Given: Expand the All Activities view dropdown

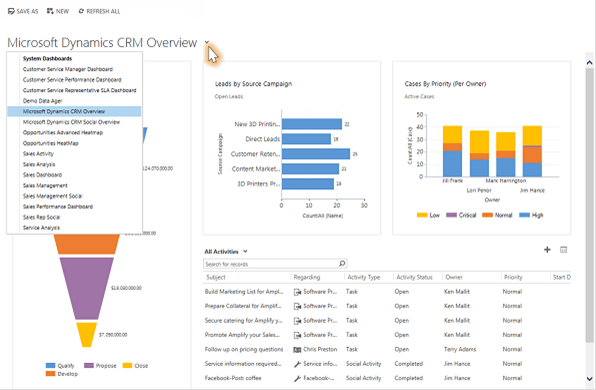Looking at the screenshot, I should 245,251.
